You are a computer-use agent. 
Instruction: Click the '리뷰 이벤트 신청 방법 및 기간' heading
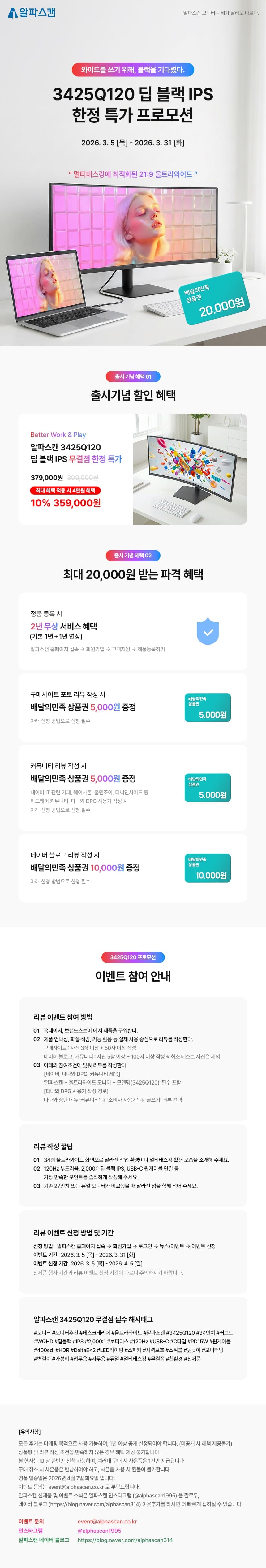pyautogui.click(x=74, y=1233)
